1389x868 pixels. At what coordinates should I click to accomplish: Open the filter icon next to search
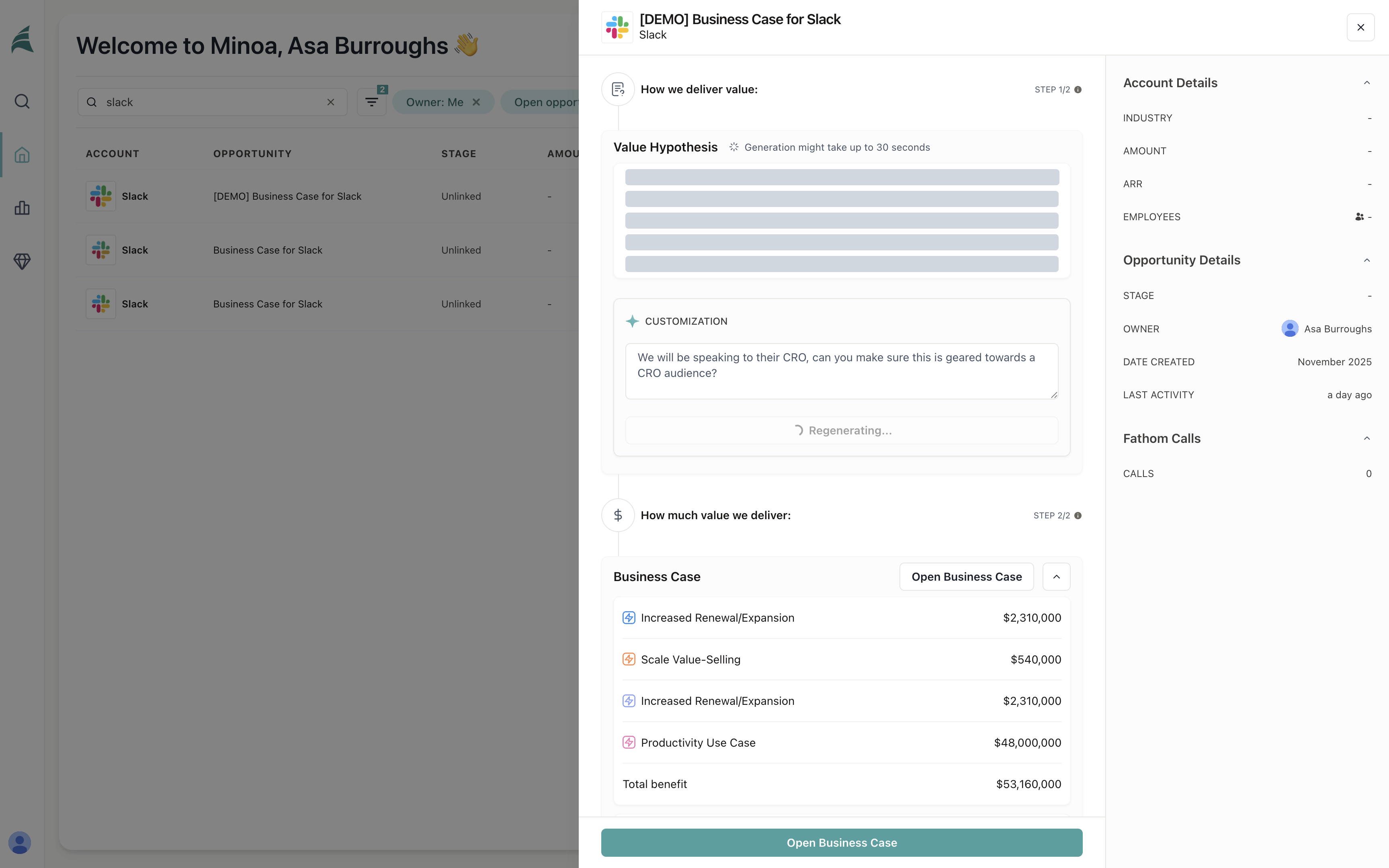371,102
